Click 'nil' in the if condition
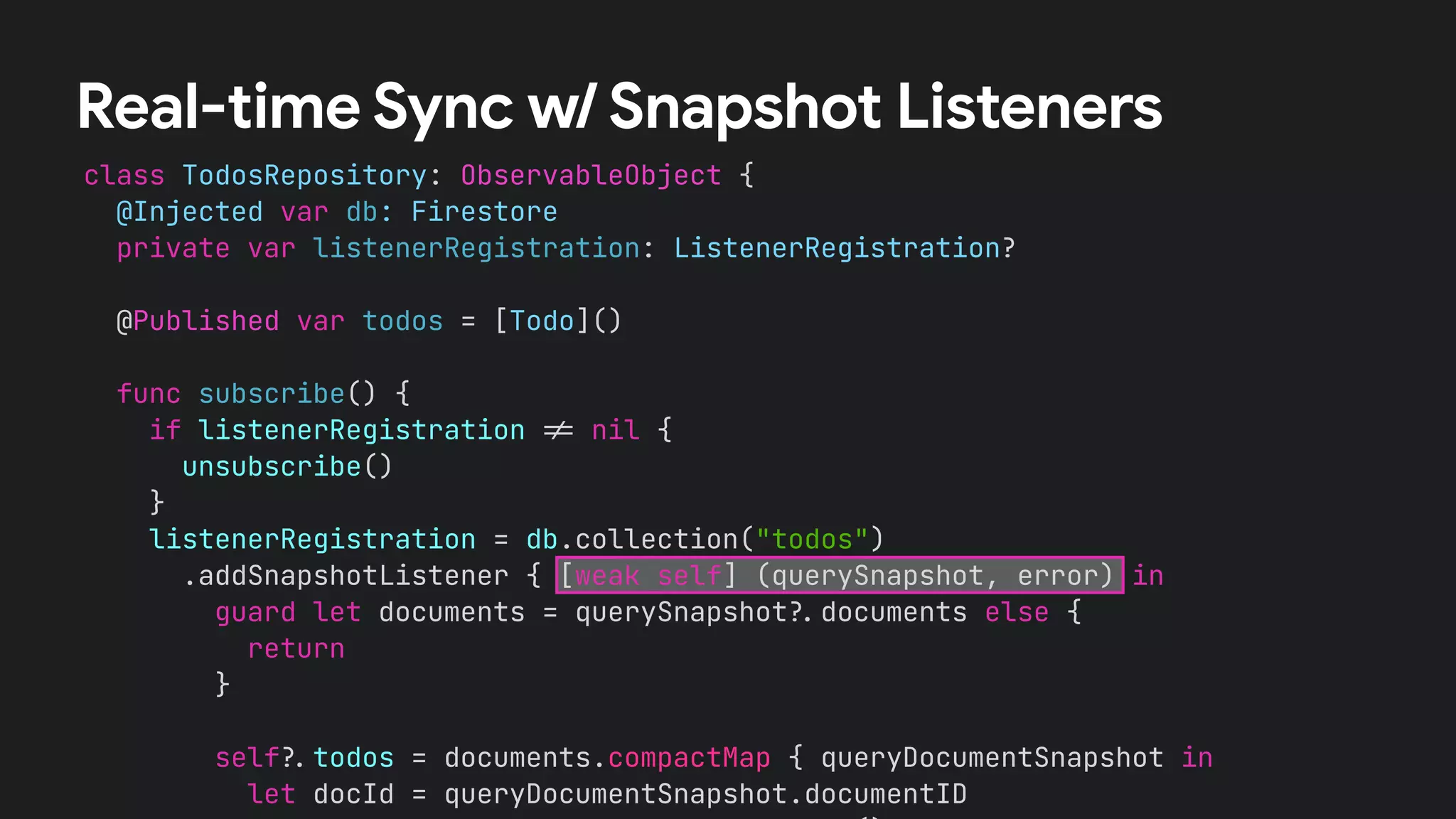 pos(616,430)
